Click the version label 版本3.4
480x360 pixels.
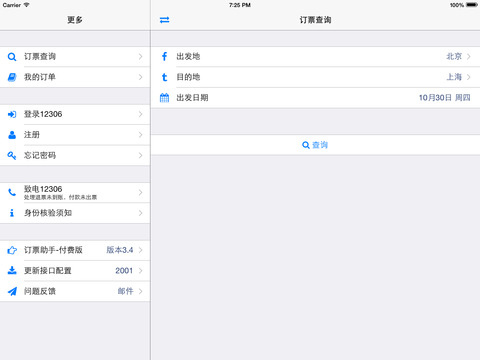click(120, 250)
